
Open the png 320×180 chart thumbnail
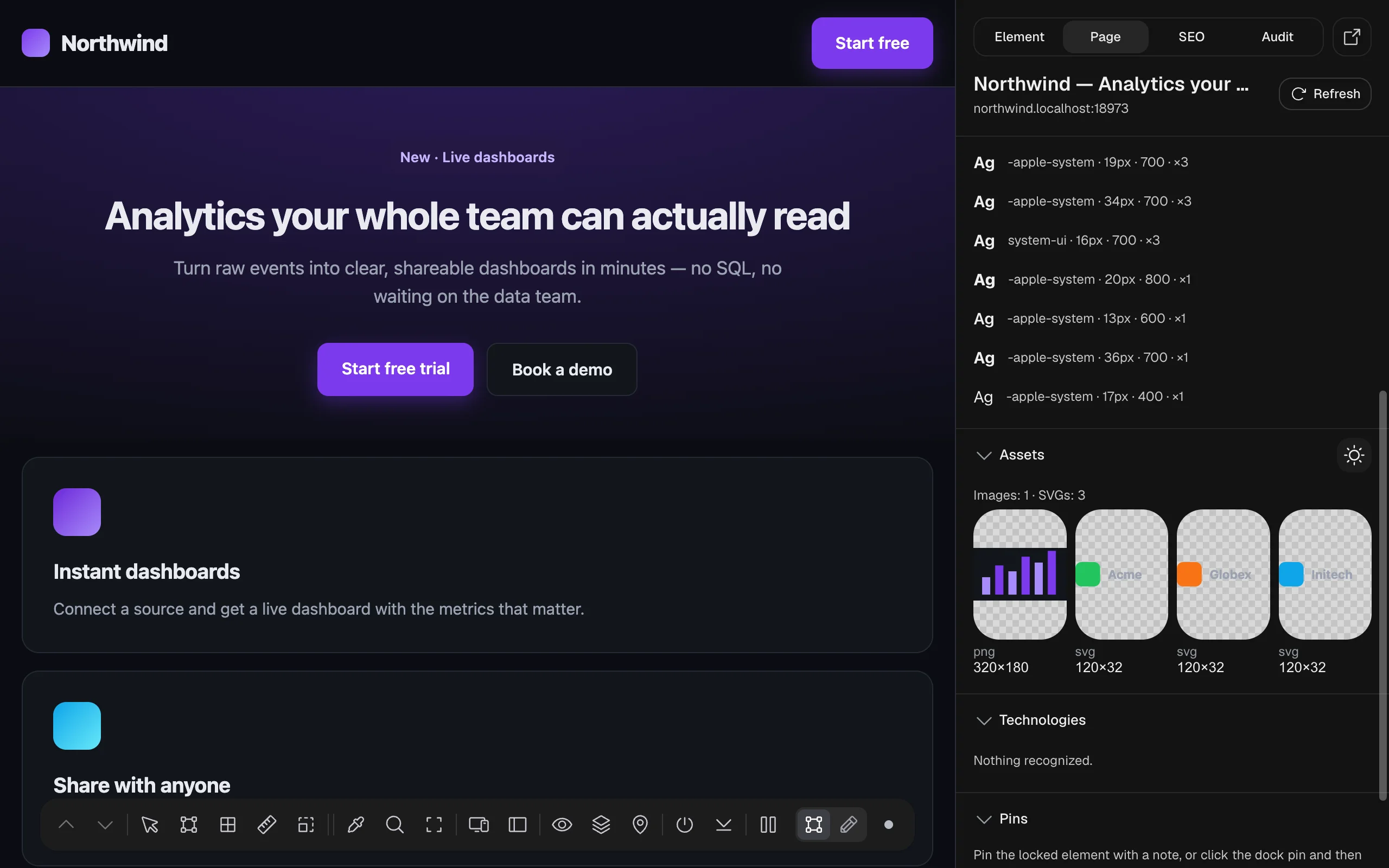[x=1020, y=574]
